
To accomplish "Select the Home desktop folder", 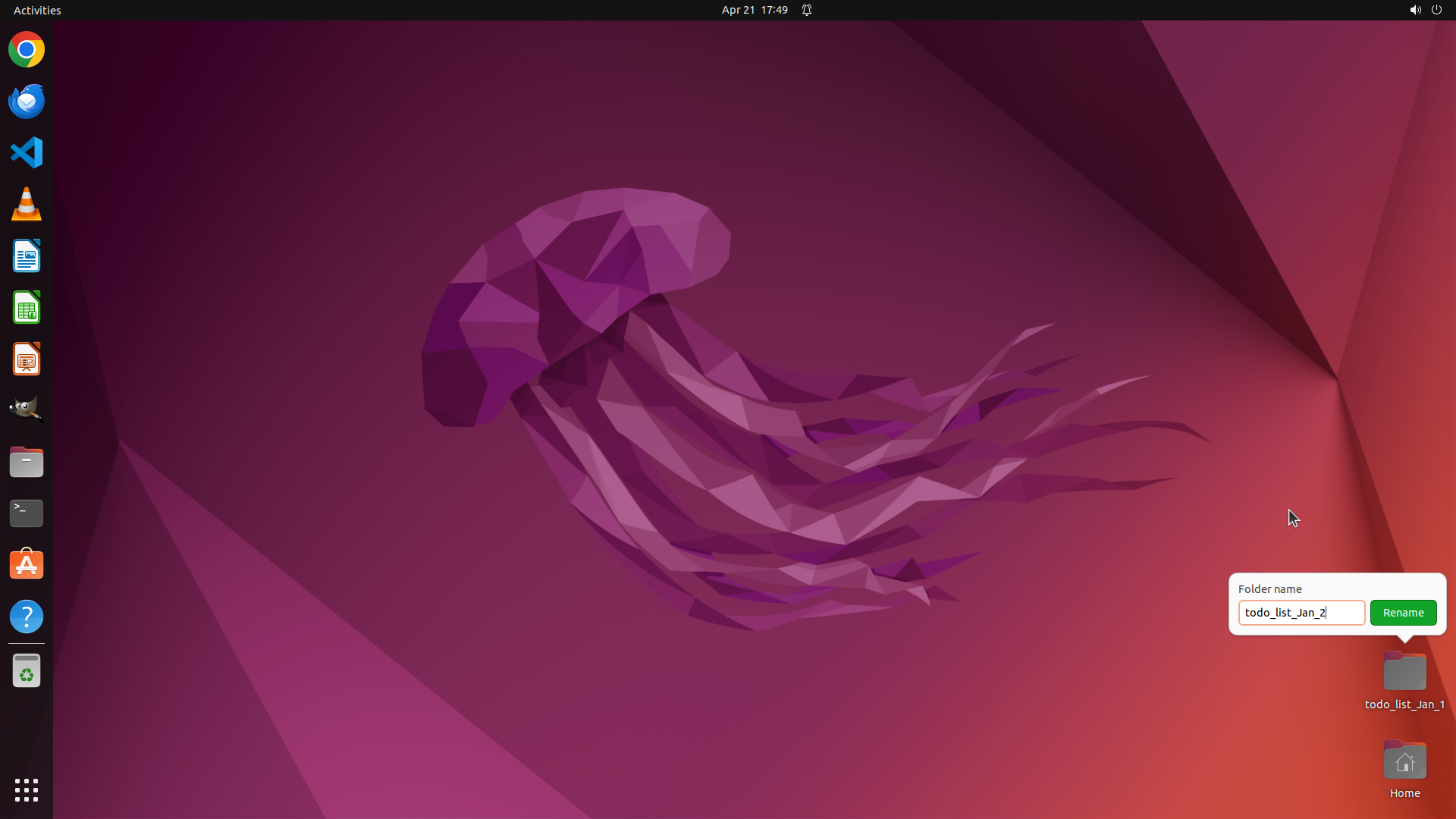I will 1404,762.
